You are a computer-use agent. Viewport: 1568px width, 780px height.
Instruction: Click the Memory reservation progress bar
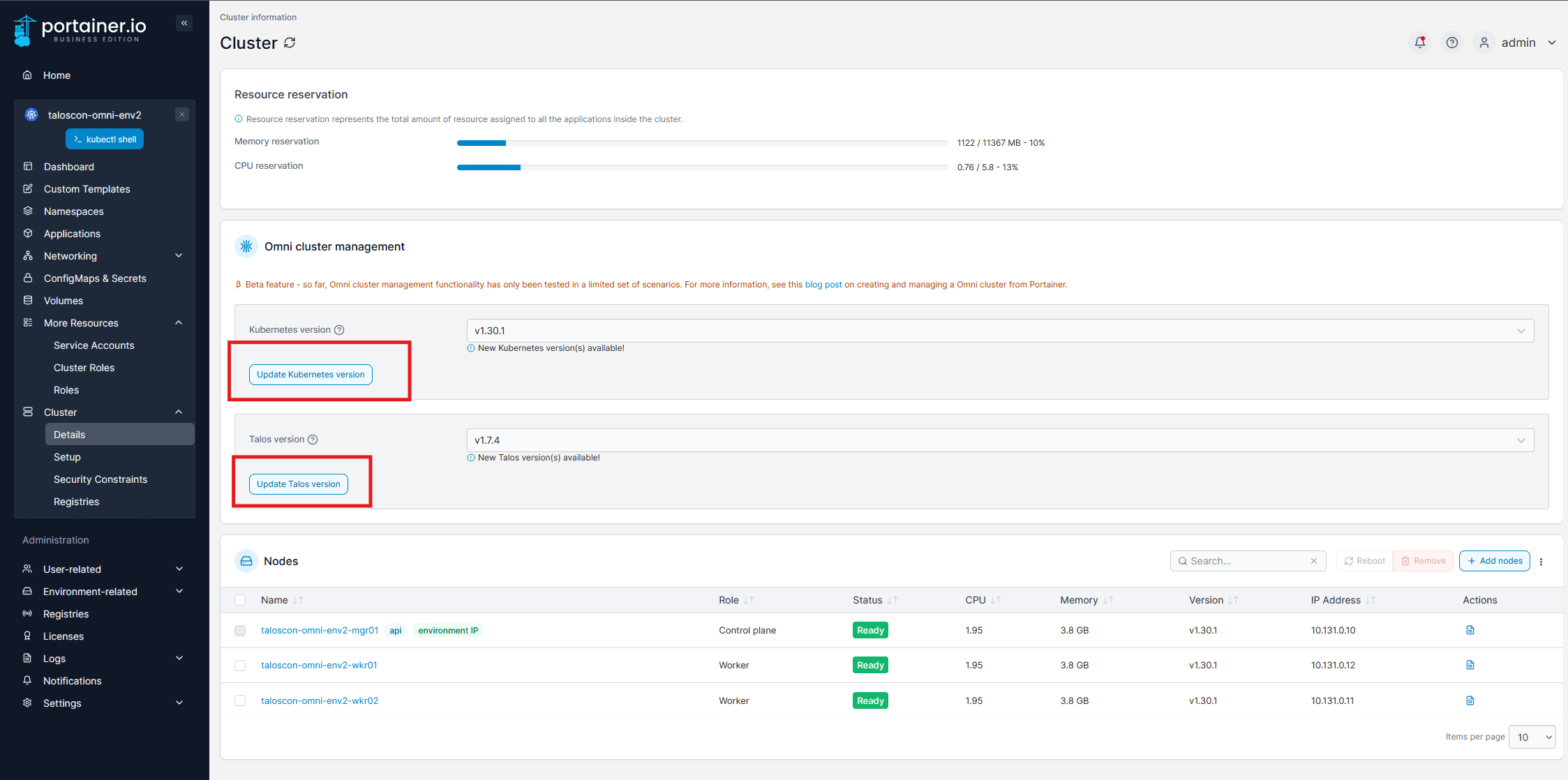pyautogui.click(x=702, y=143)
